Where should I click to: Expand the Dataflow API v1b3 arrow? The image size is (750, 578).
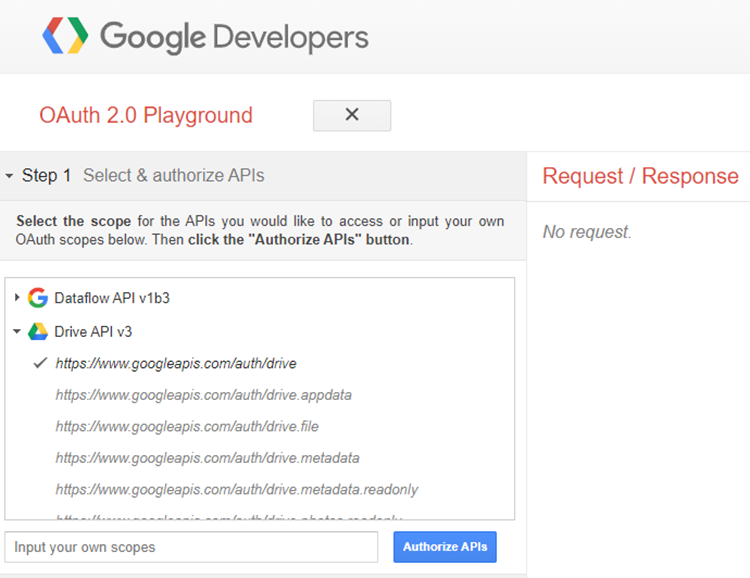[x=17, y=297]
